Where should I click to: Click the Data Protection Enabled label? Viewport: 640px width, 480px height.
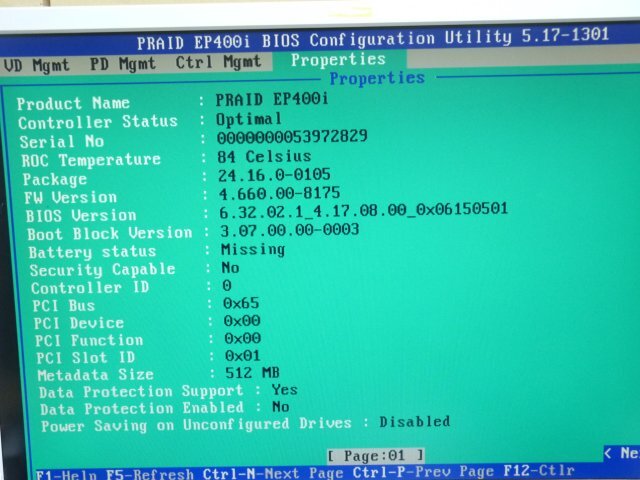142,408
